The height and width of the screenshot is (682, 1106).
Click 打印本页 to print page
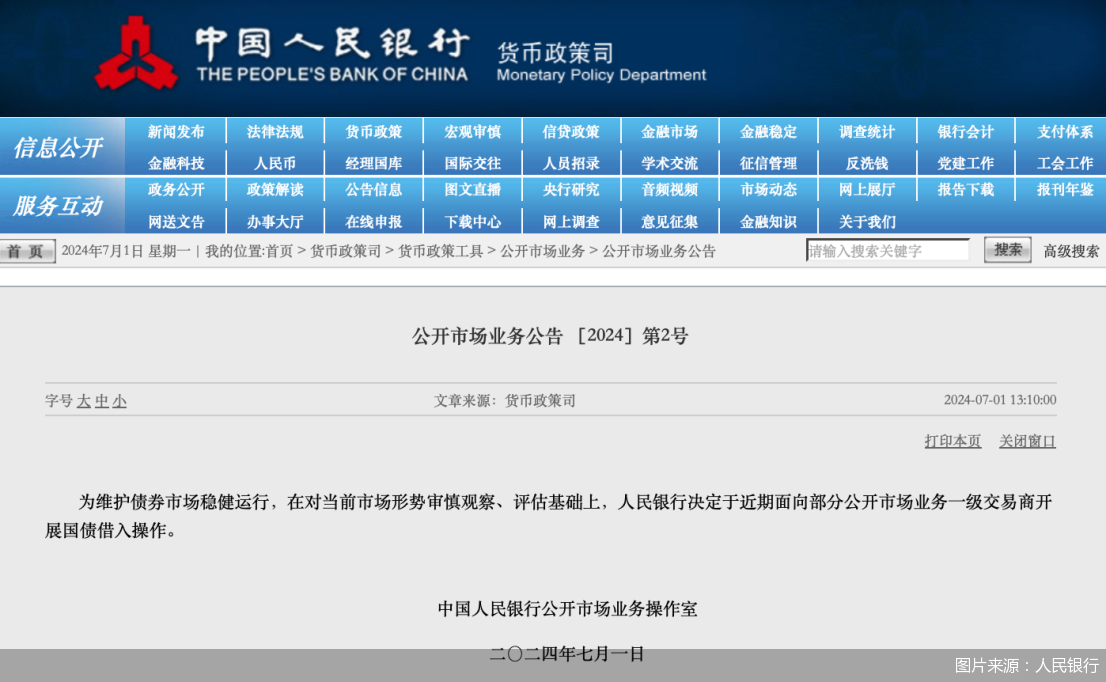coord(952,441)
